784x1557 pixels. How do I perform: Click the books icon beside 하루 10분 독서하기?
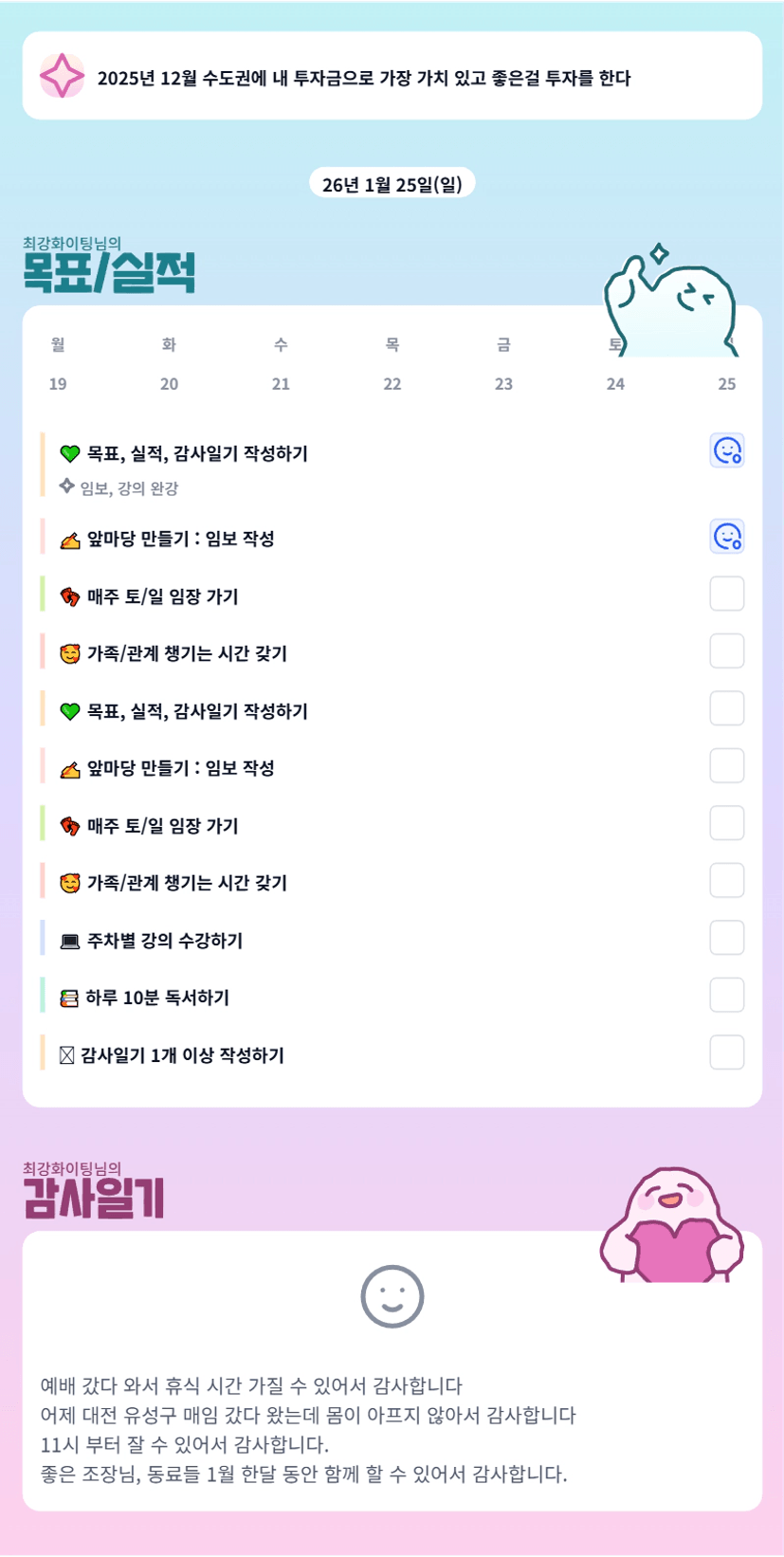(x=69, y=998)
